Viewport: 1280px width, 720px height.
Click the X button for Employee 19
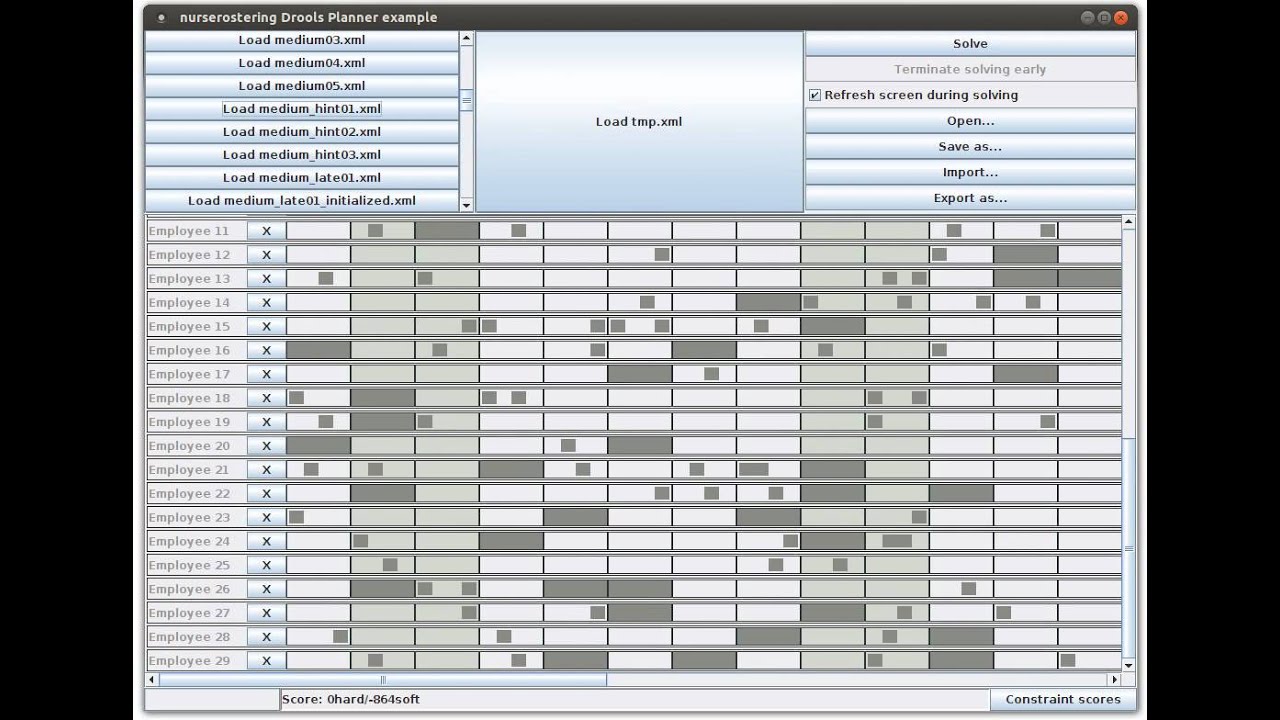point(266,422)
